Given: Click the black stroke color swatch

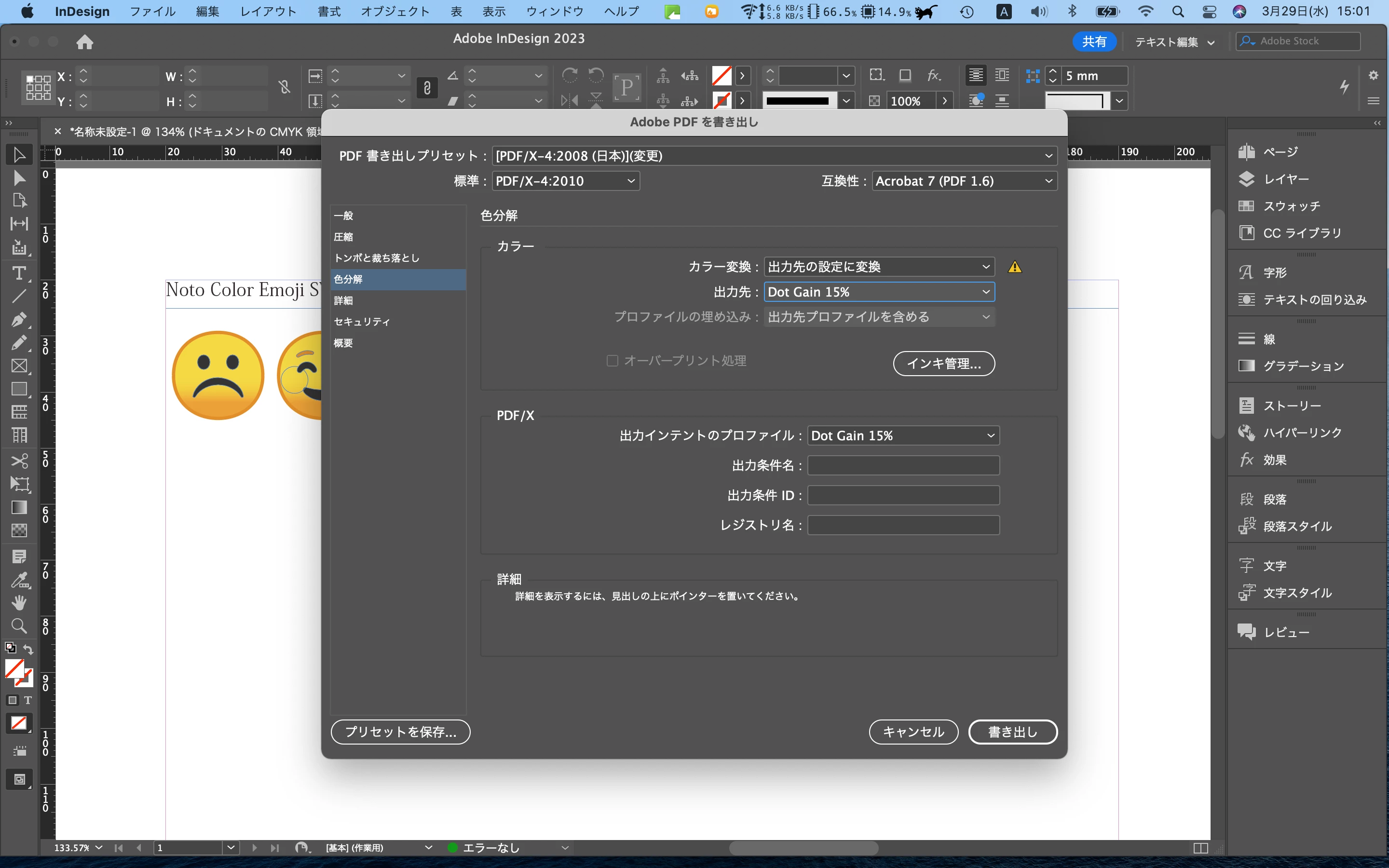Looking at the screenshot, I should 797,101.
